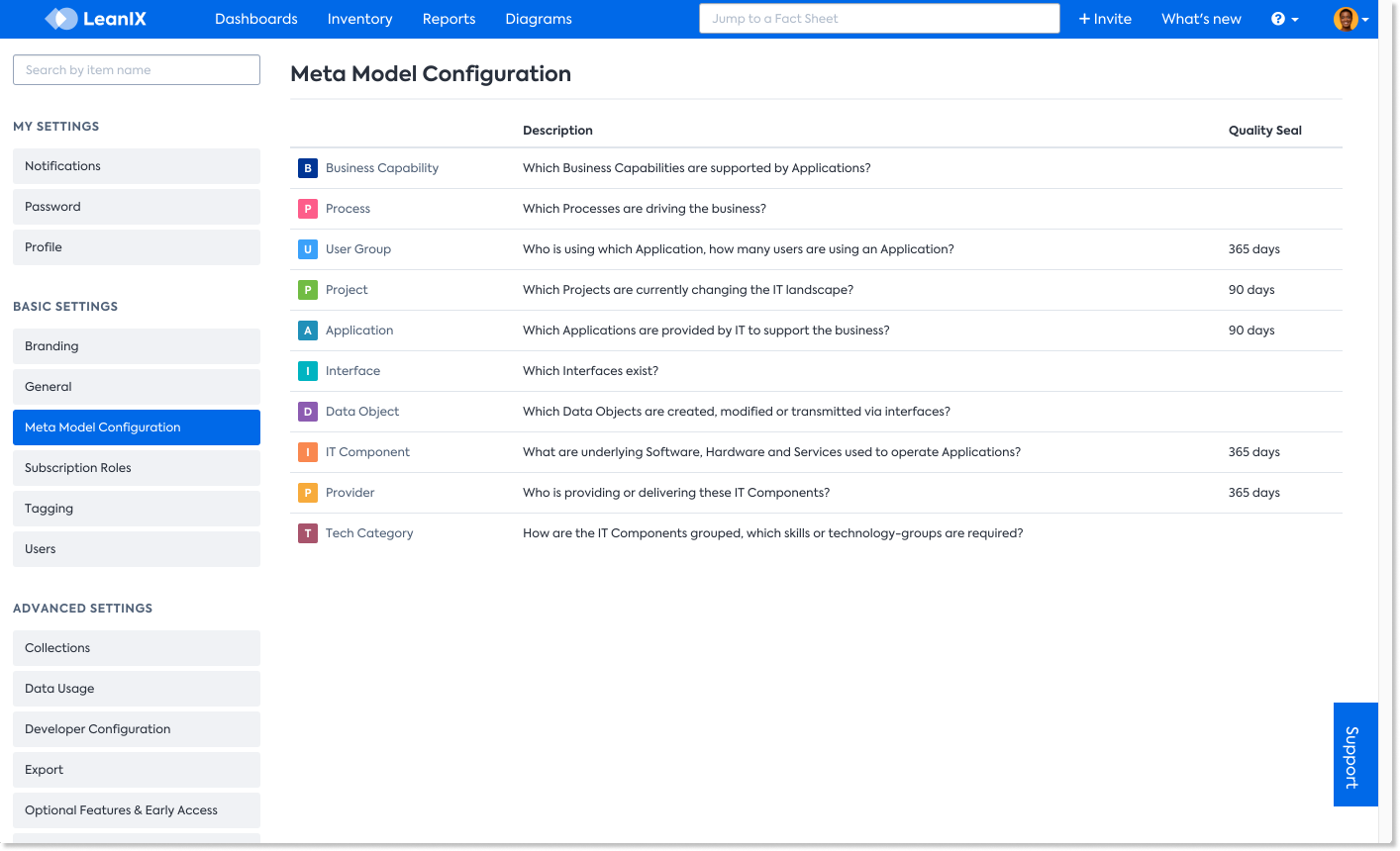Open Branding settings
Viewport: 1400px width, 851px height.
(137, 346)
